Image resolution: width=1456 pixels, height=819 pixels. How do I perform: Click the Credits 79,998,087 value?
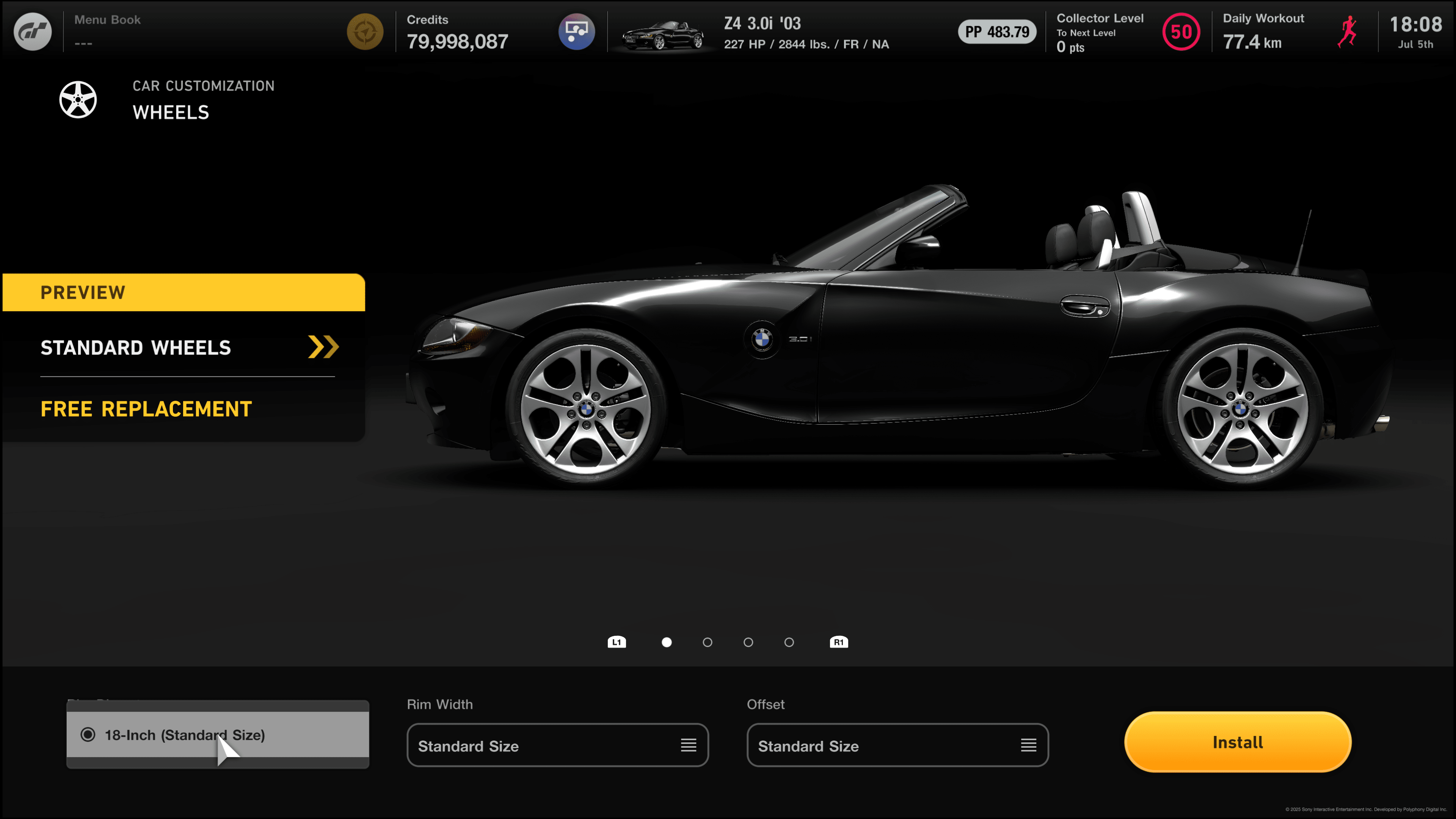[x=457, y=41]
